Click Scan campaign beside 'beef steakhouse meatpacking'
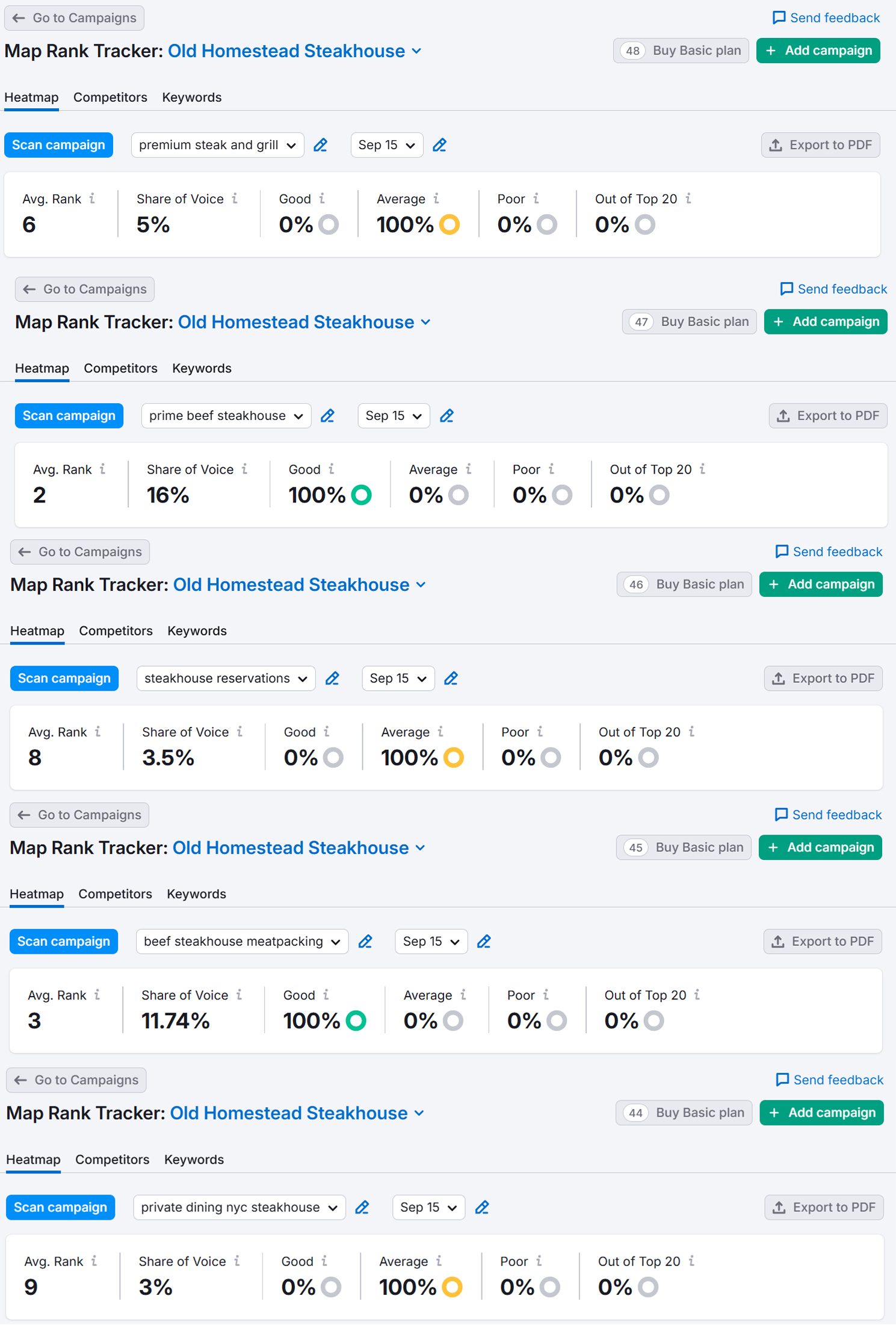The height and width of the screenshot is (1325, 896). coord(64,942)
